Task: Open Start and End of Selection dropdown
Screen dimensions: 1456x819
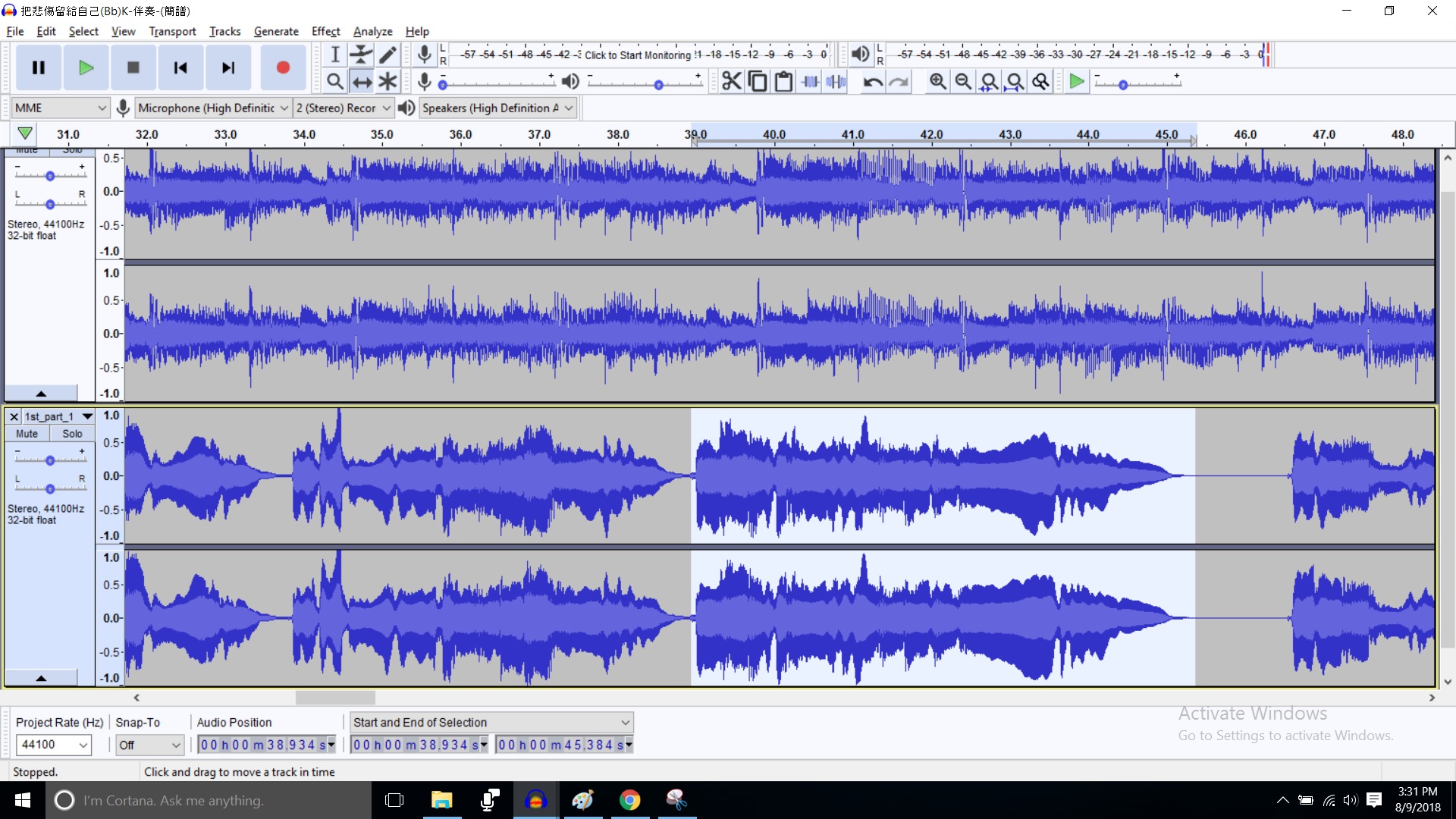Action: click(491, 722)
